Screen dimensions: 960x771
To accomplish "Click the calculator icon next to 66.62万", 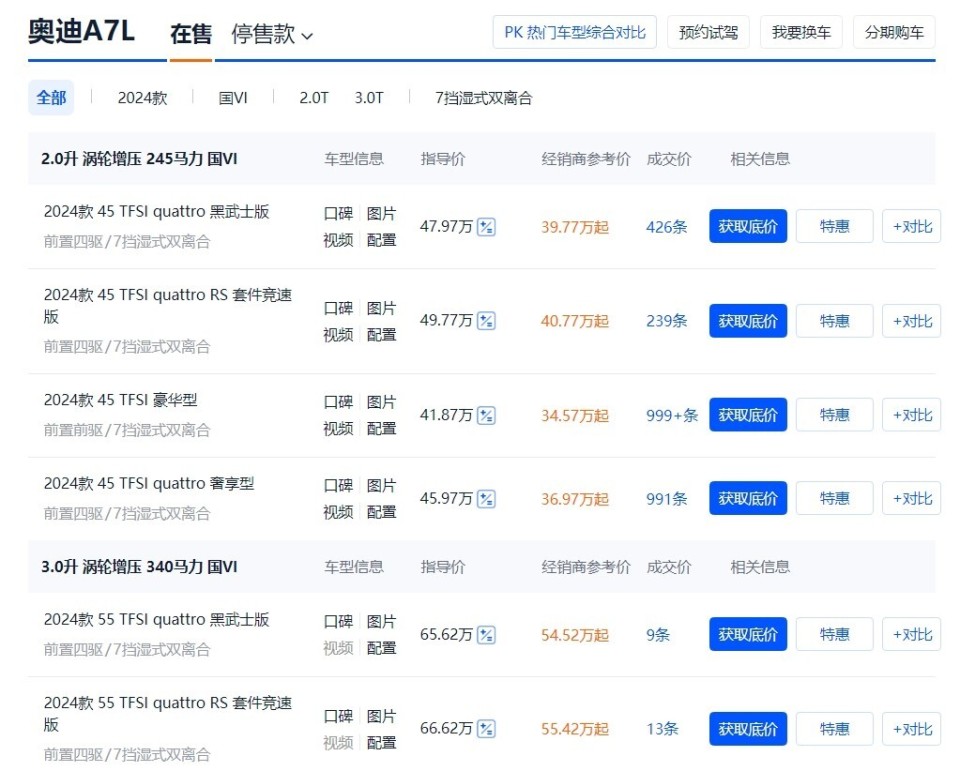I will coord(484,729).
